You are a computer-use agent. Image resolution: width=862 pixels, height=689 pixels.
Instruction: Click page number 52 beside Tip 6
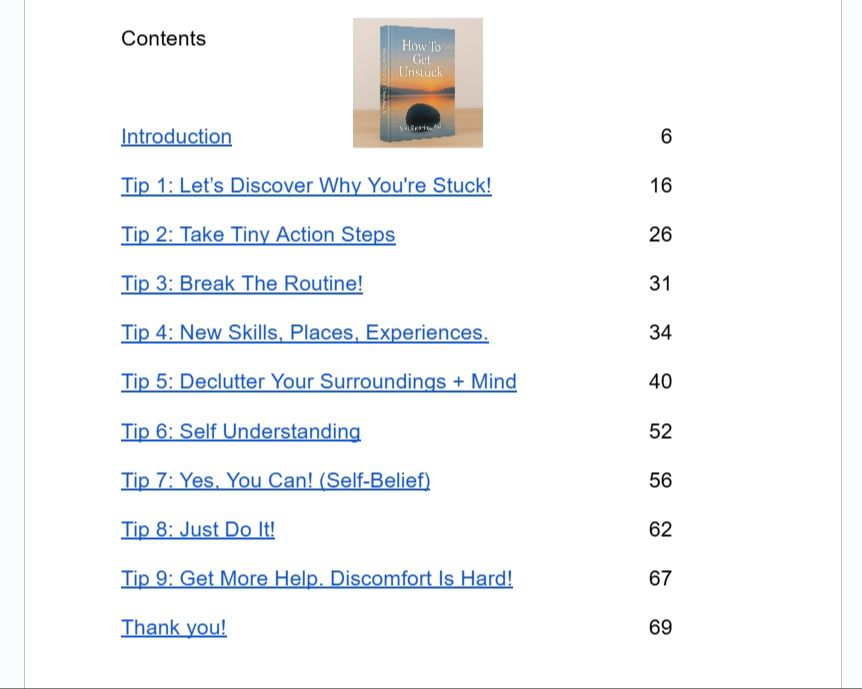tap(661, 431)
